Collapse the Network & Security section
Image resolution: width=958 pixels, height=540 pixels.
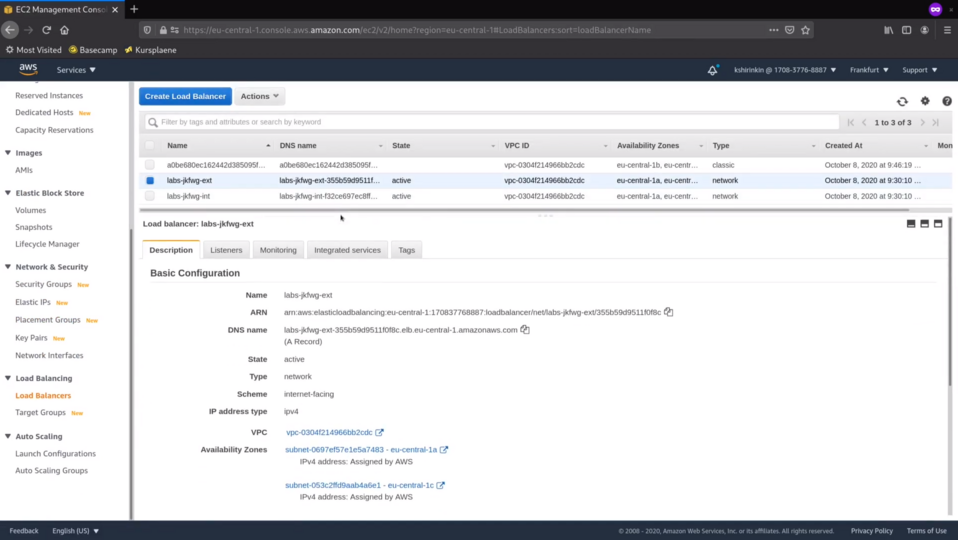pyautogui.click(x=8, y=267)
